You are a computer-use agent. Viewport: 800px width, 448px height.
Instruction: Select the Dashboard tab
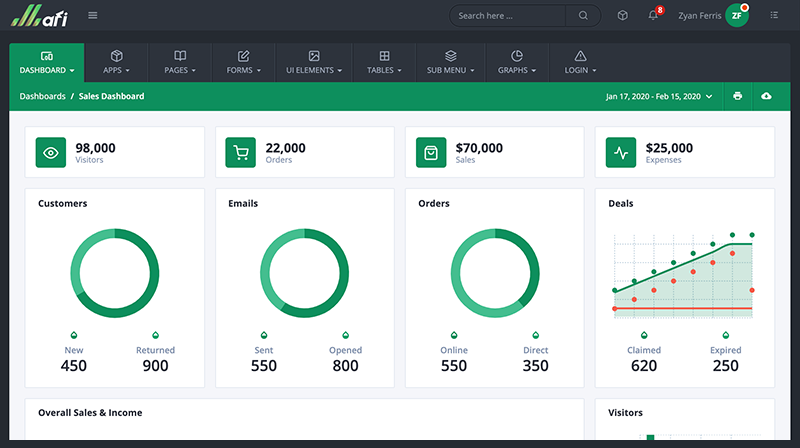pyautogui.click(x=47, y=62)
